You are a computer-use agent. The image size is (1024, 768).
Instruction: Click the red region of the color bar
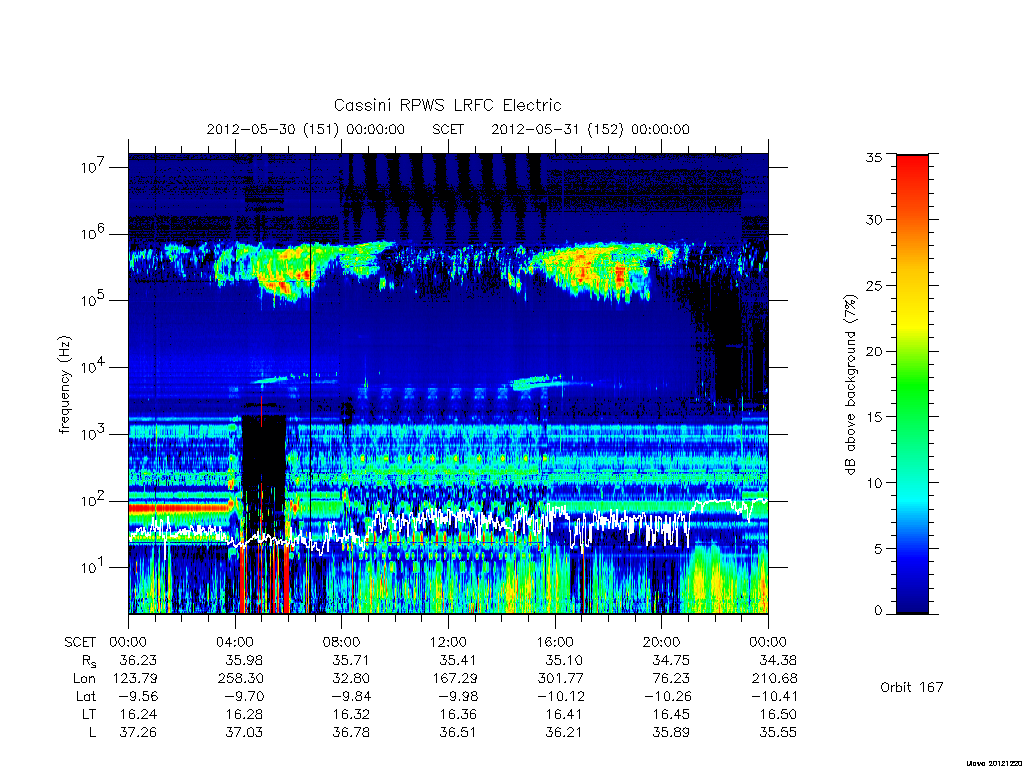tap(912, 189)
